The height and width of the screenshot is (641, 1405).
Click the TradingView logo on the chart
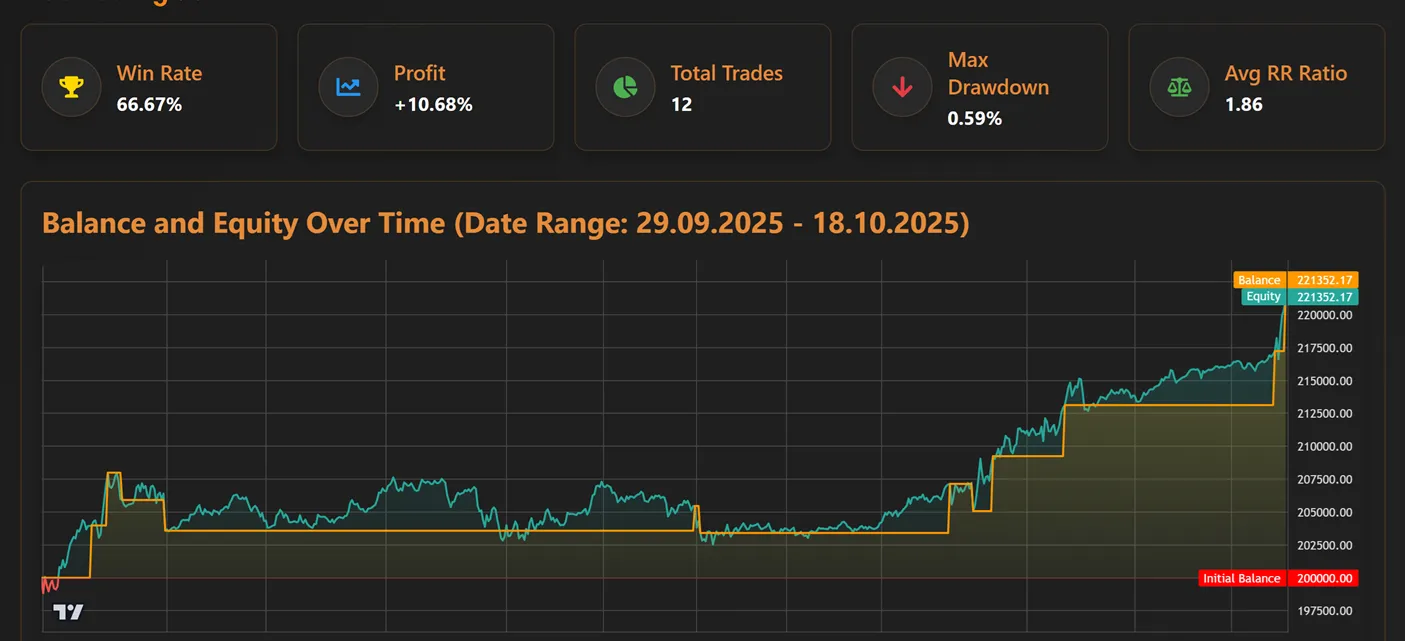68,612
